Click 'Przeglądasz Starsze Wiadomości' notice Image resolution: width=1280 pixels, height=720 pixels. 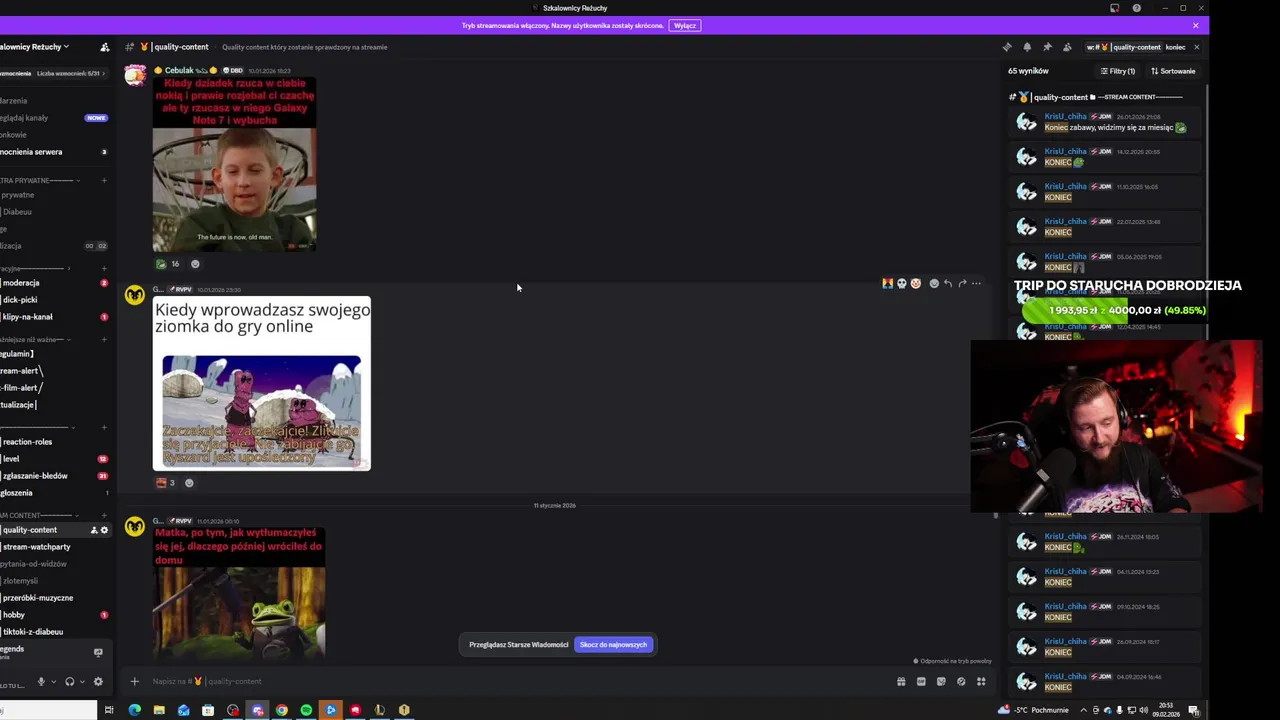[x=519, y=645]
